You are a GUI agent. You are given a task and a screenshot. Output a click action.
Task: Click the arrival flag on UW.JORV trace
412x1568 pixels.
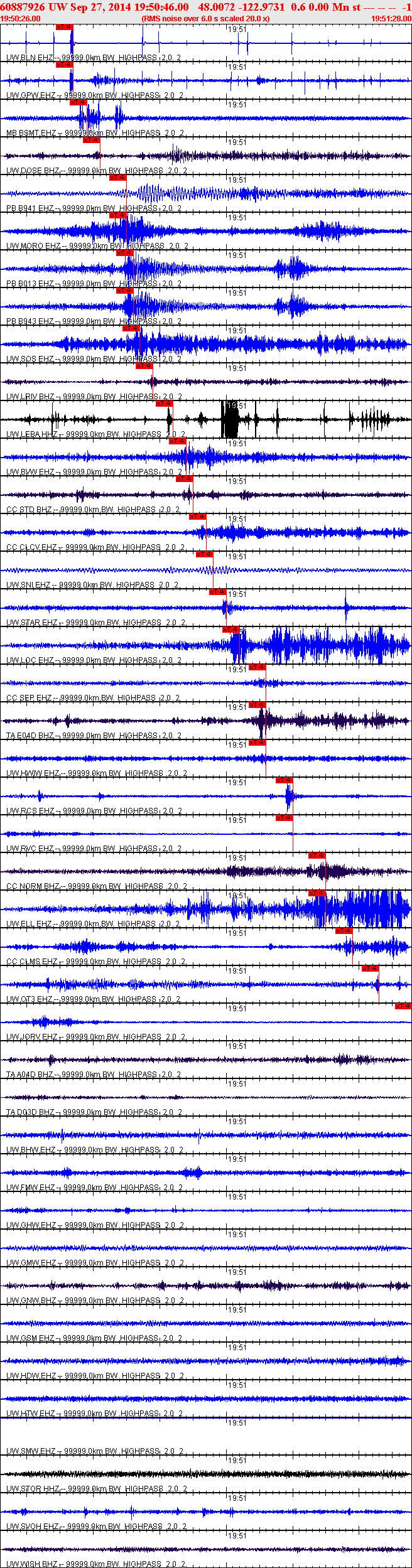[403, 1006]
